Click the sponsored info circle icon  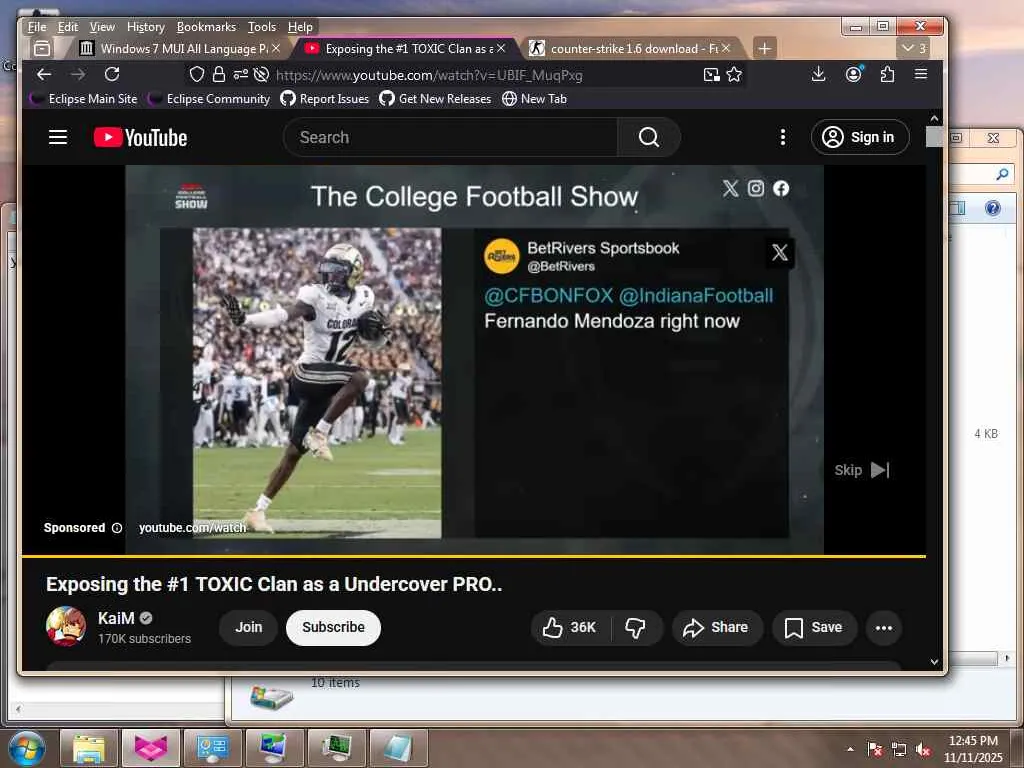click(x=117, y=528)
